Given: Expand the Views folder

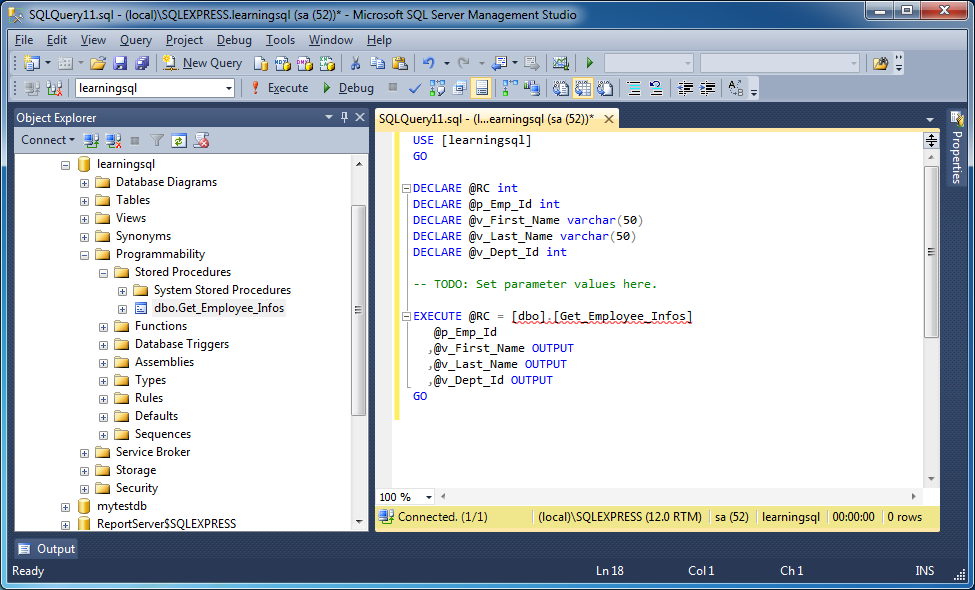Looking at the screenshot, I should pyautogui.click(x=85, y=219).
